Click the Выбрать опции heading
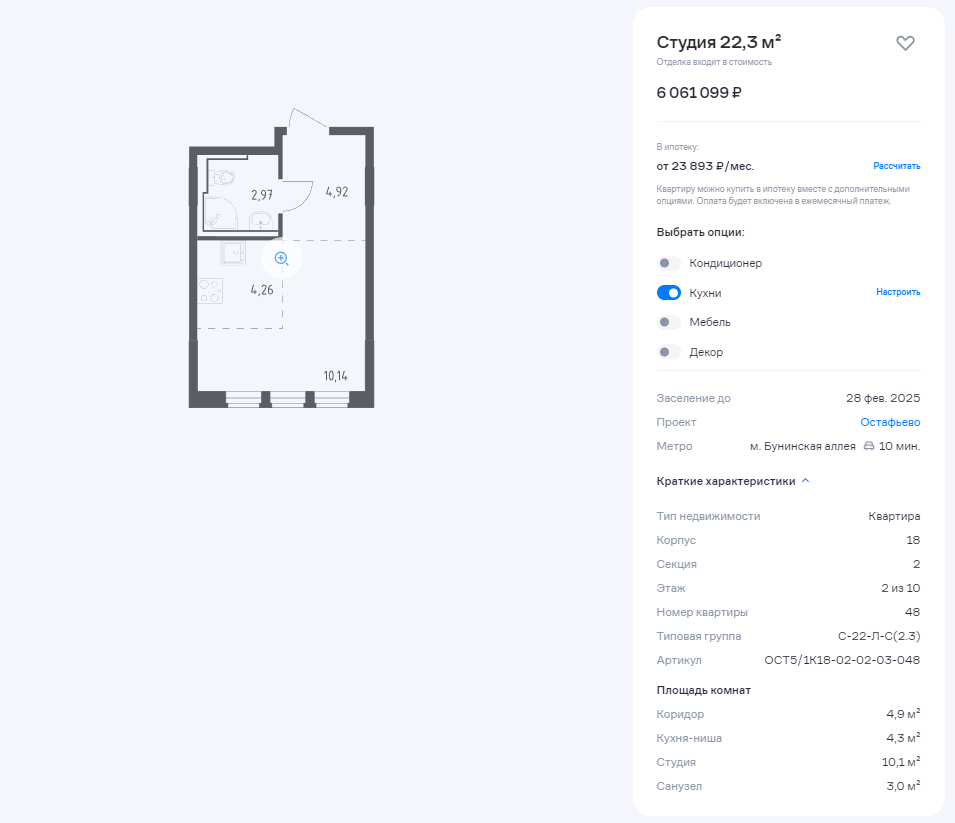955x823 pixels. point(700,232)
